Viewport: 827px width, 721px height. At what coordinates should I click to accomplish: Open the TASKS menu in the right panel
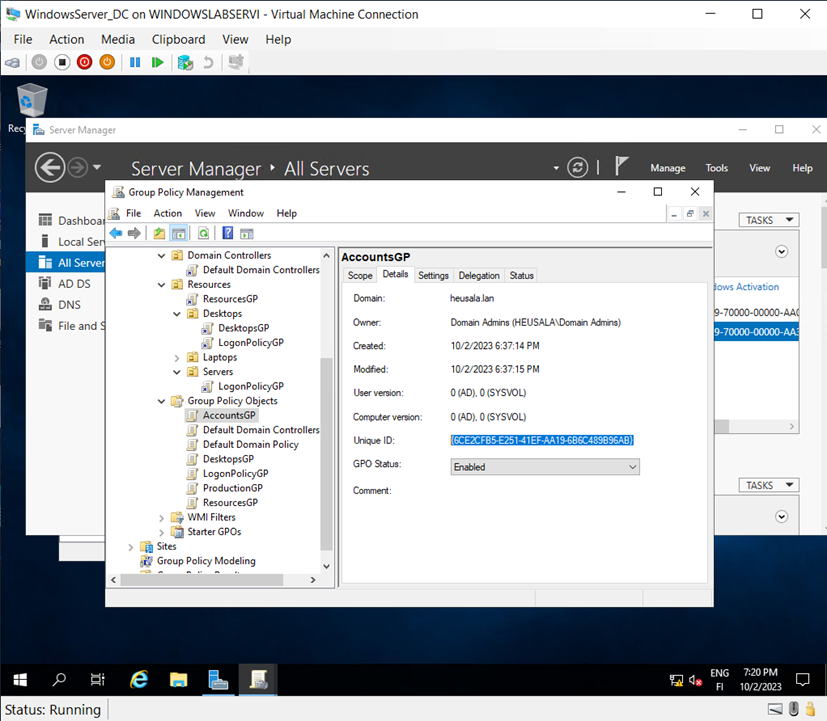pos(768,219)
